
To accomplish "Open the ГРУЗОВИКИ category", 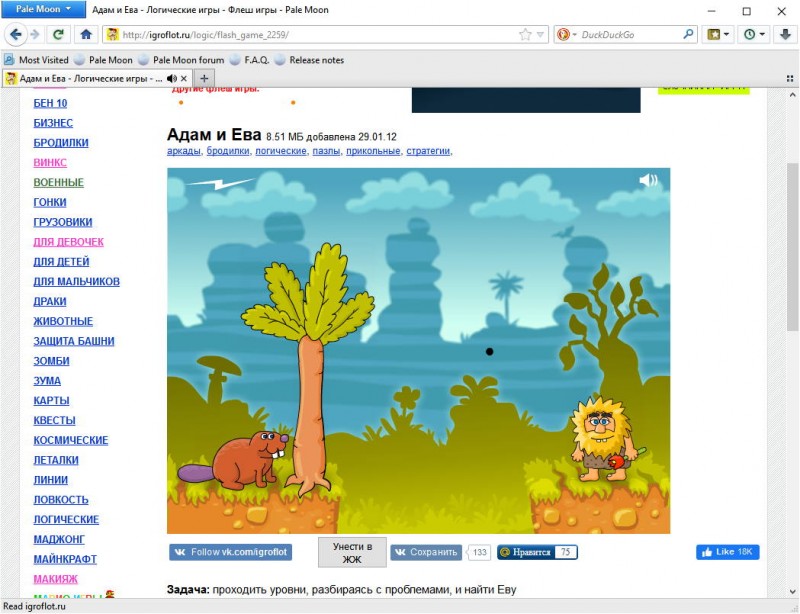I will click(63, 223).
